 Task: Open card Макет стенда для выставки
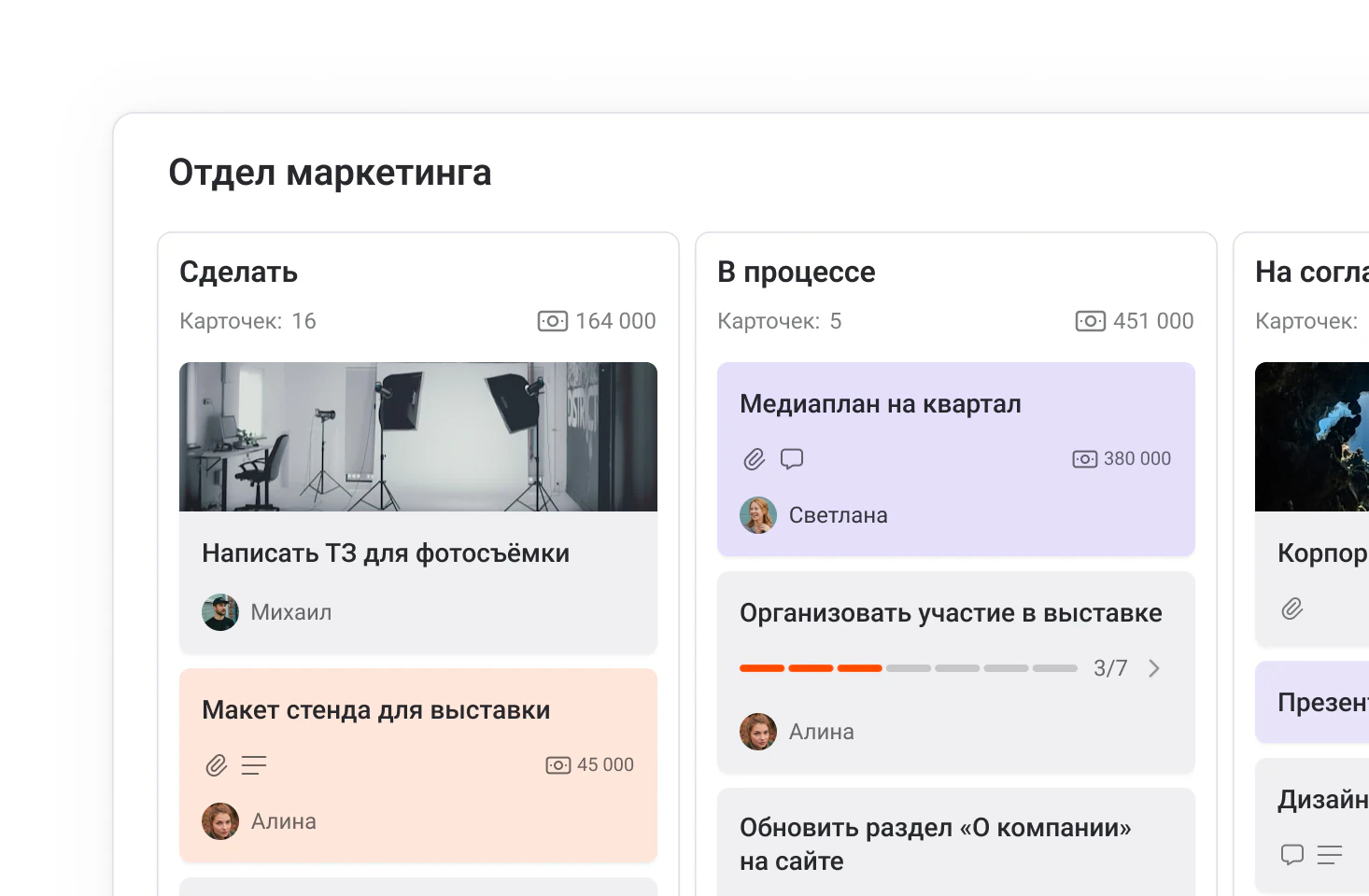[x=418, y=765]
